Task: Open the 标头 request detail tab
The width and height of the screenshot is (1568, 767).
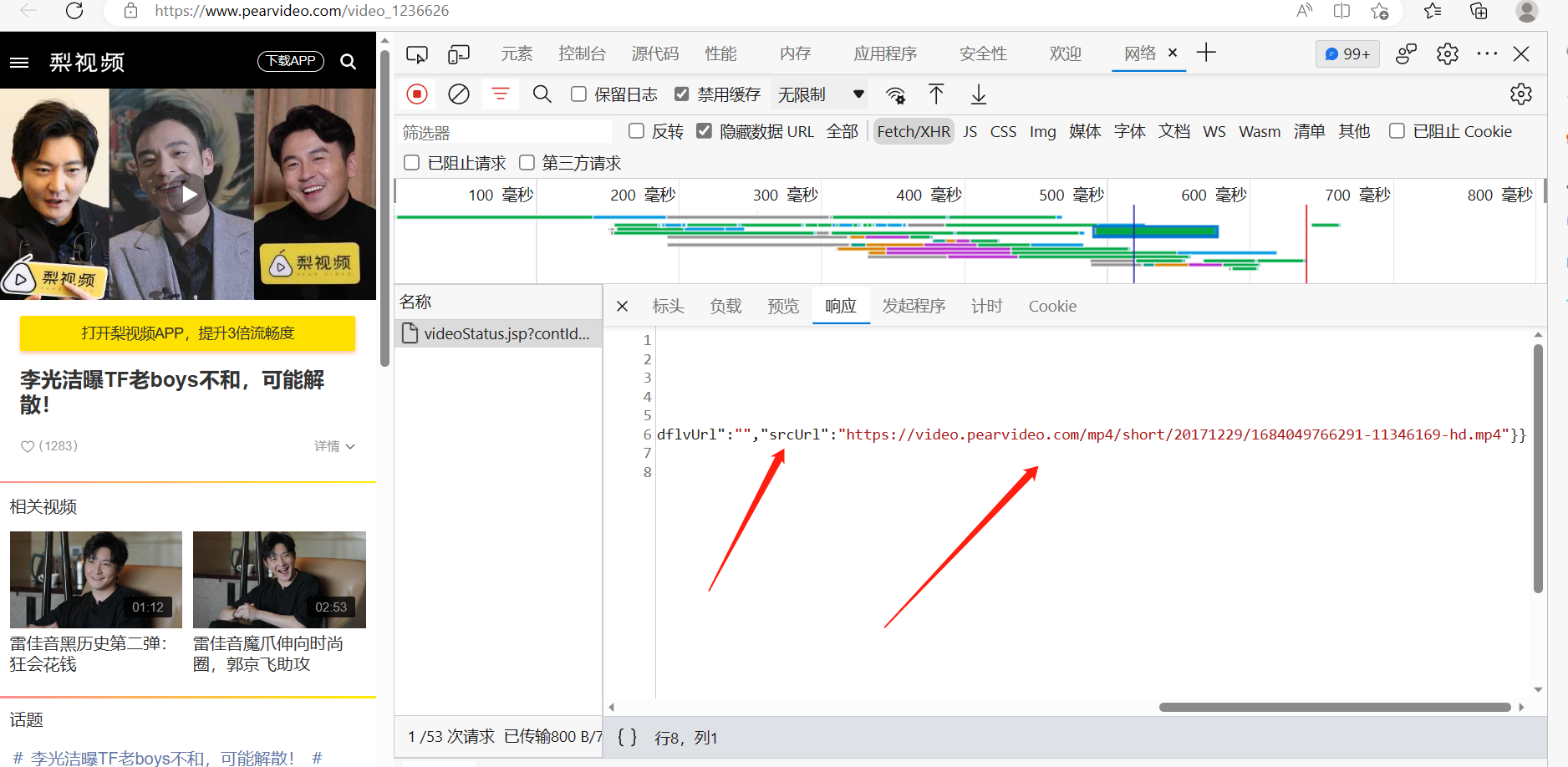Action: pyautogui.click(x=668, y=306)
